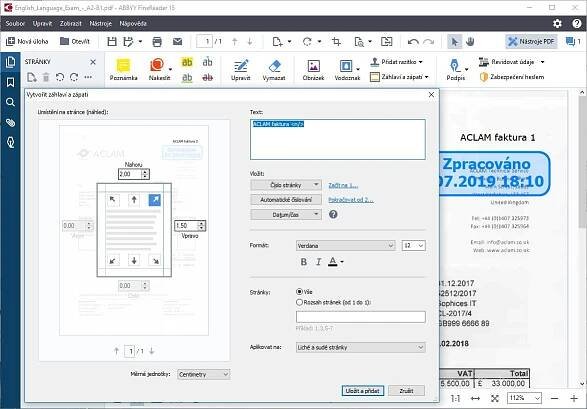
Task: Open the digital signatures sidebar panel
Action: pos(10,143)
